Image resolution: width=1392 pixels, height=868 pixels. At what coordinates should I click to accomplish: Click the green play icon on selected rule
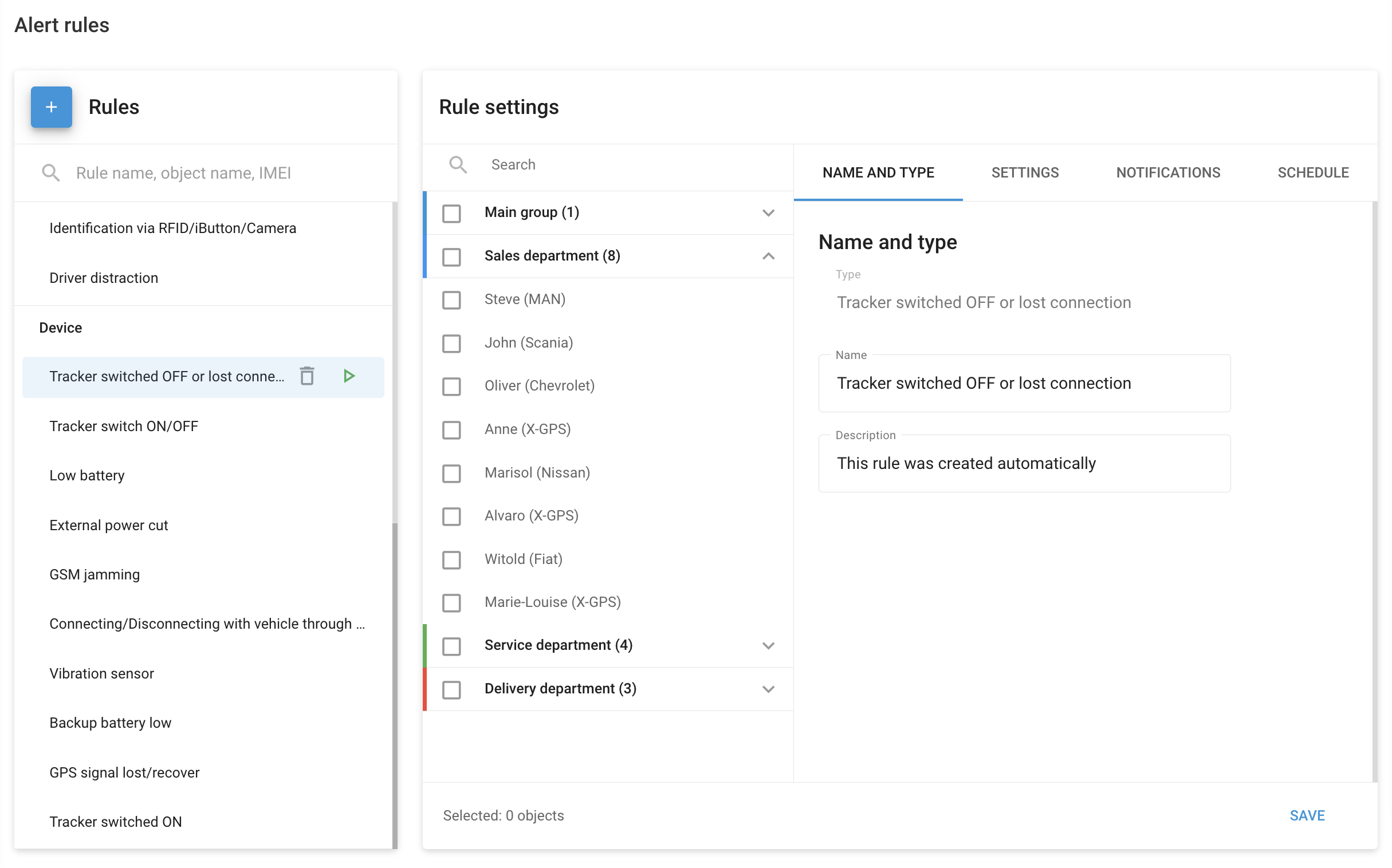click(x=349, y=377)
